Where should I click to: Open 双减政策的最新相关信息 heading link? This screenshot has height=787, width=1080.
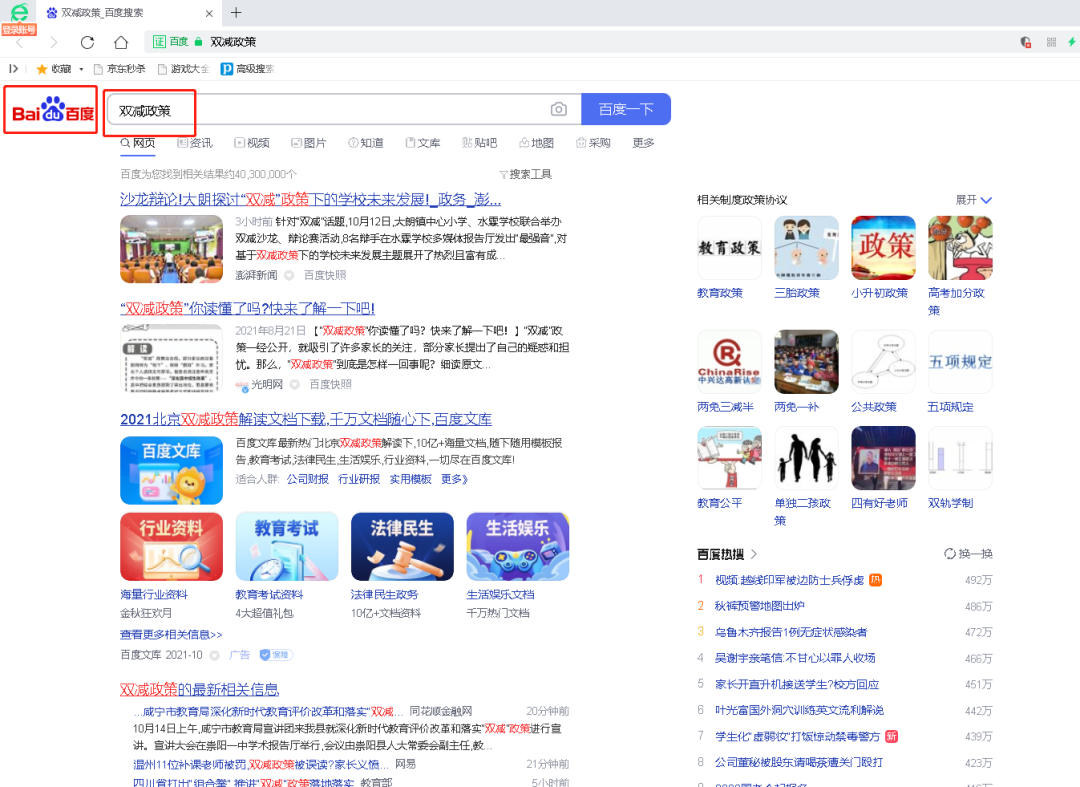[200, 689]
